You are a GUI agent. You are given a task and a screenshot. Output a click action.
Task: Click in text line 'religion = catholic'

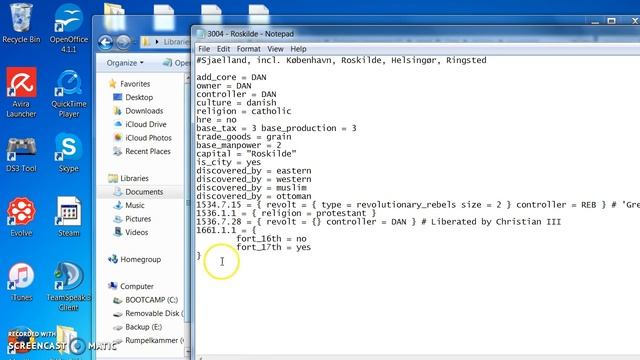click(244, 111)
